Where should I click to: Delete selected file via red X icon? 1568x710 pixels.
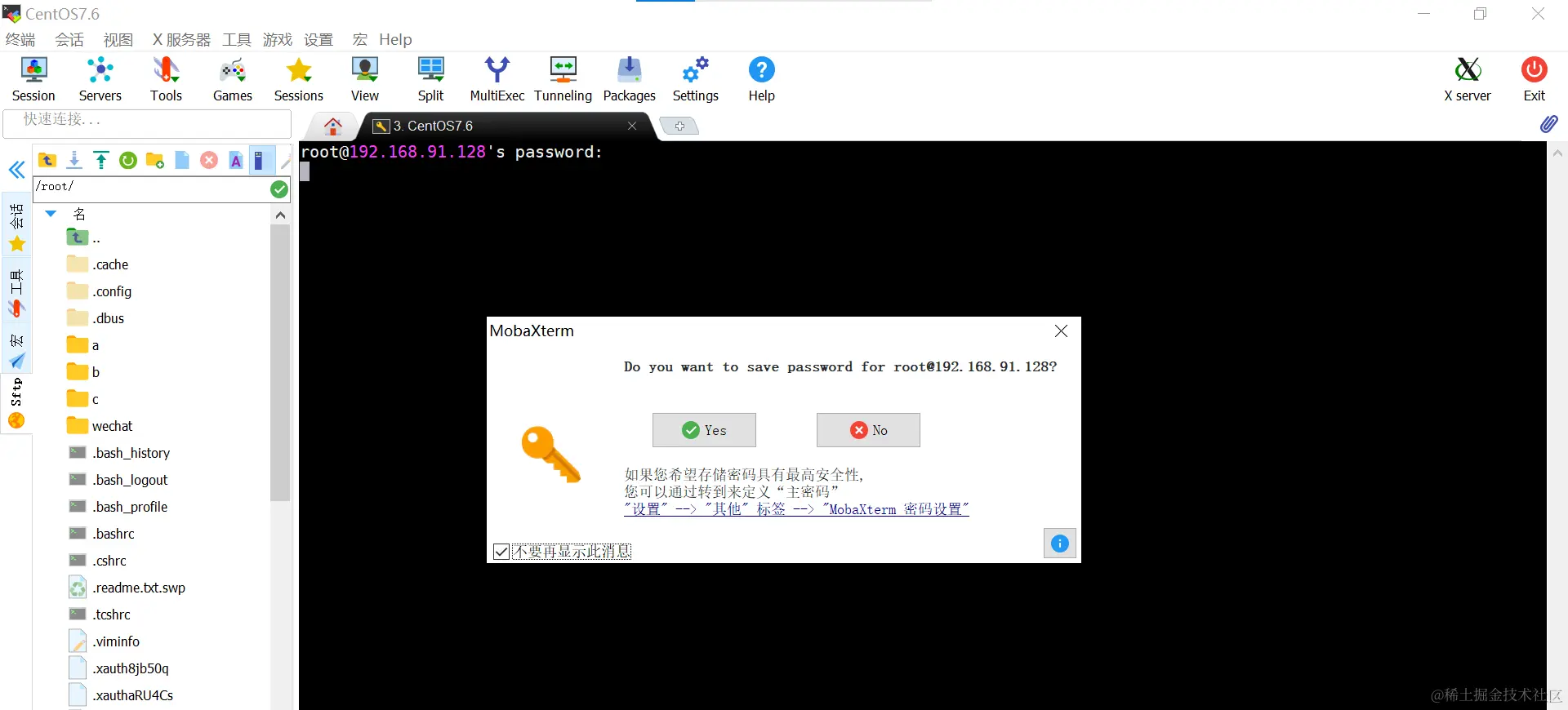pyautogui.click(x=209, y=160)
